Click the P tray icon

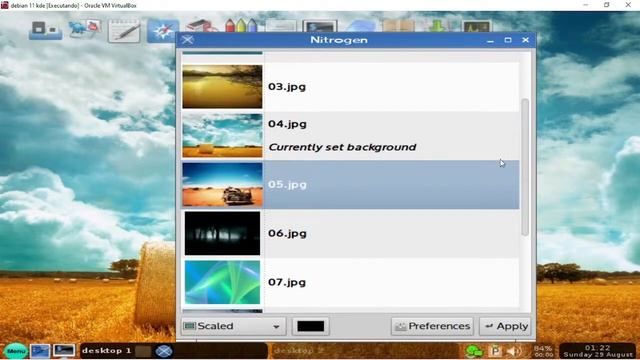point(496,351)
